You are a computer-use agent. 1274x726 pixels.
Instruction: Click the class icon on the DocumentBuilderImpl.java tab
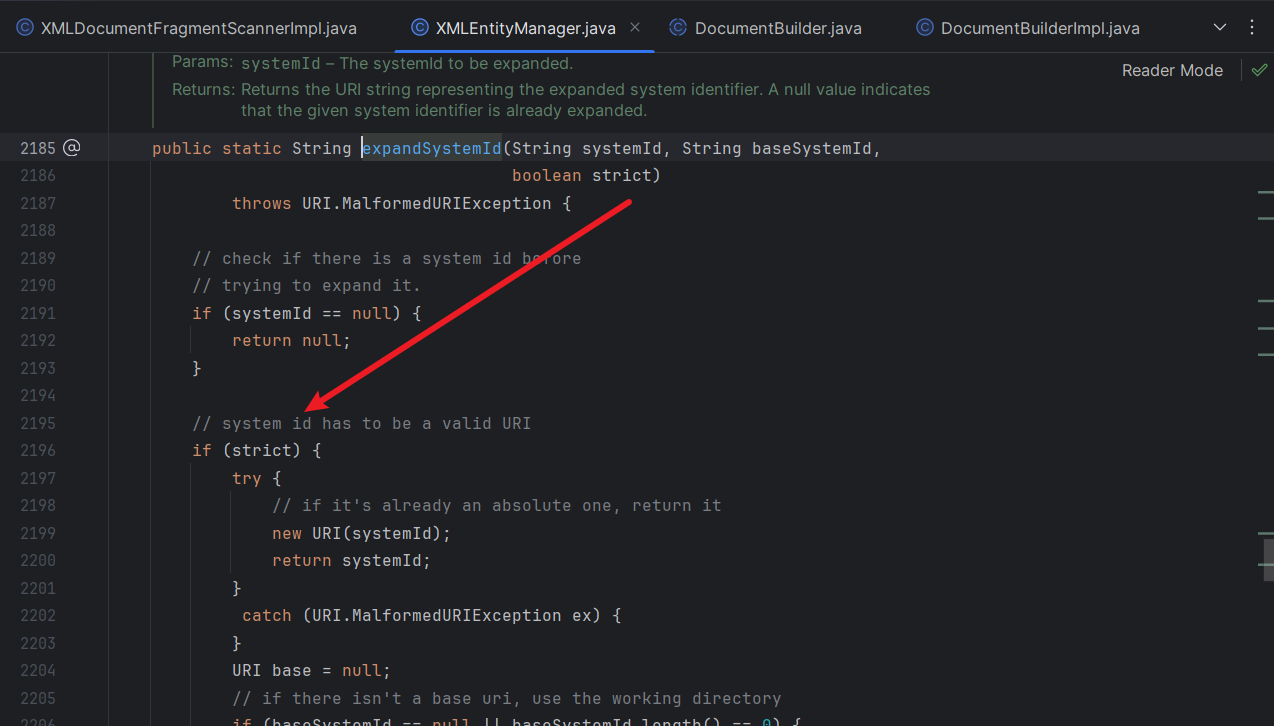pyautogui.click(x=925, y=28)
